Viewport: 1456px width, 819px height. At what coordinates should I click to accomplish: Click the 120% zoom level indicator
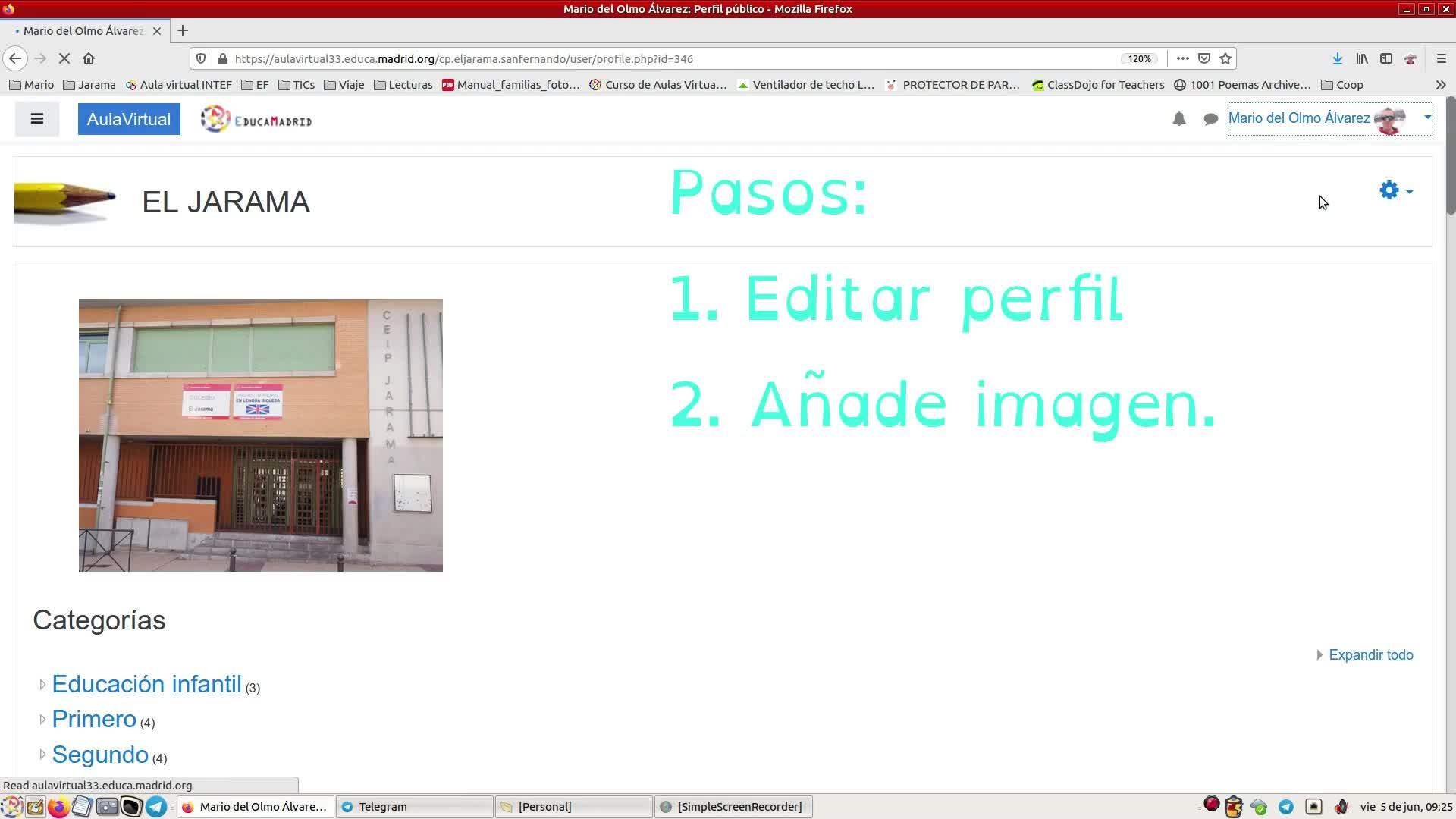1138,58
